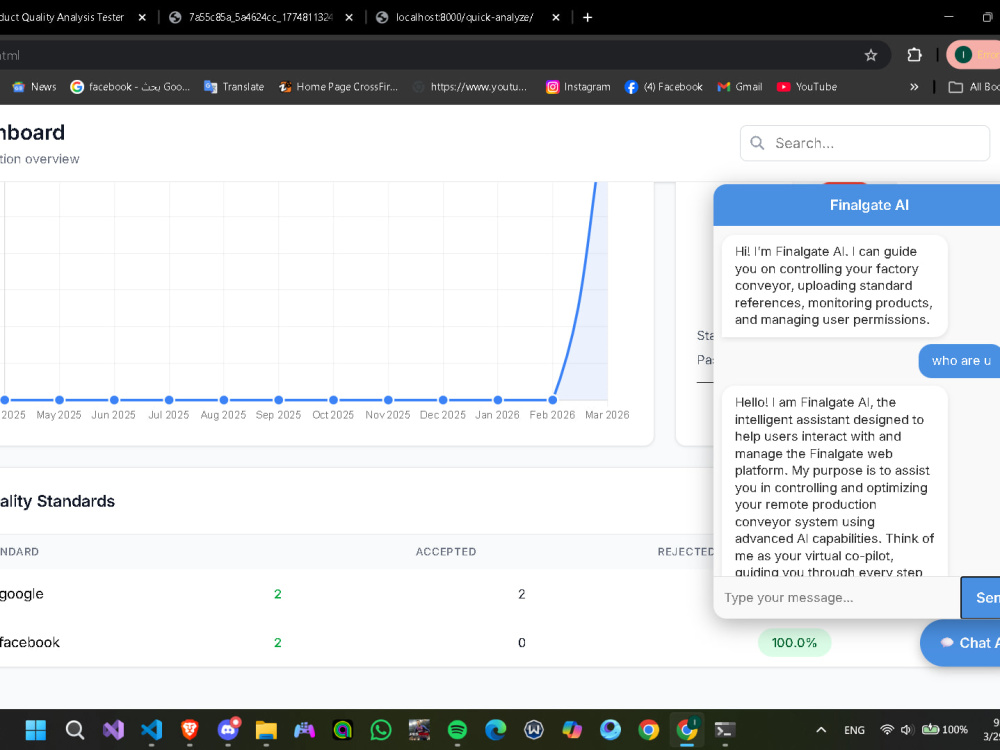Open the Windows Start menu
Screen dimensions: 1000x750
point(36,730)
